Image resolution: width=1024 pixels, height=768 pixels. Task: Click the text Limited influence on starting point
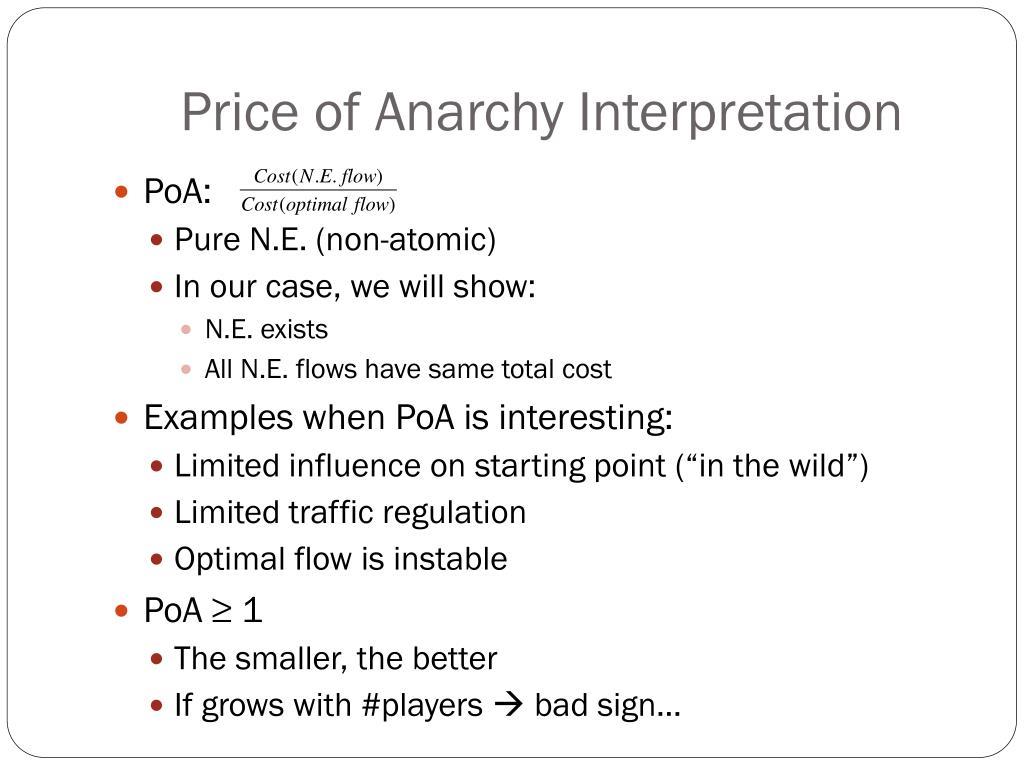420,466
